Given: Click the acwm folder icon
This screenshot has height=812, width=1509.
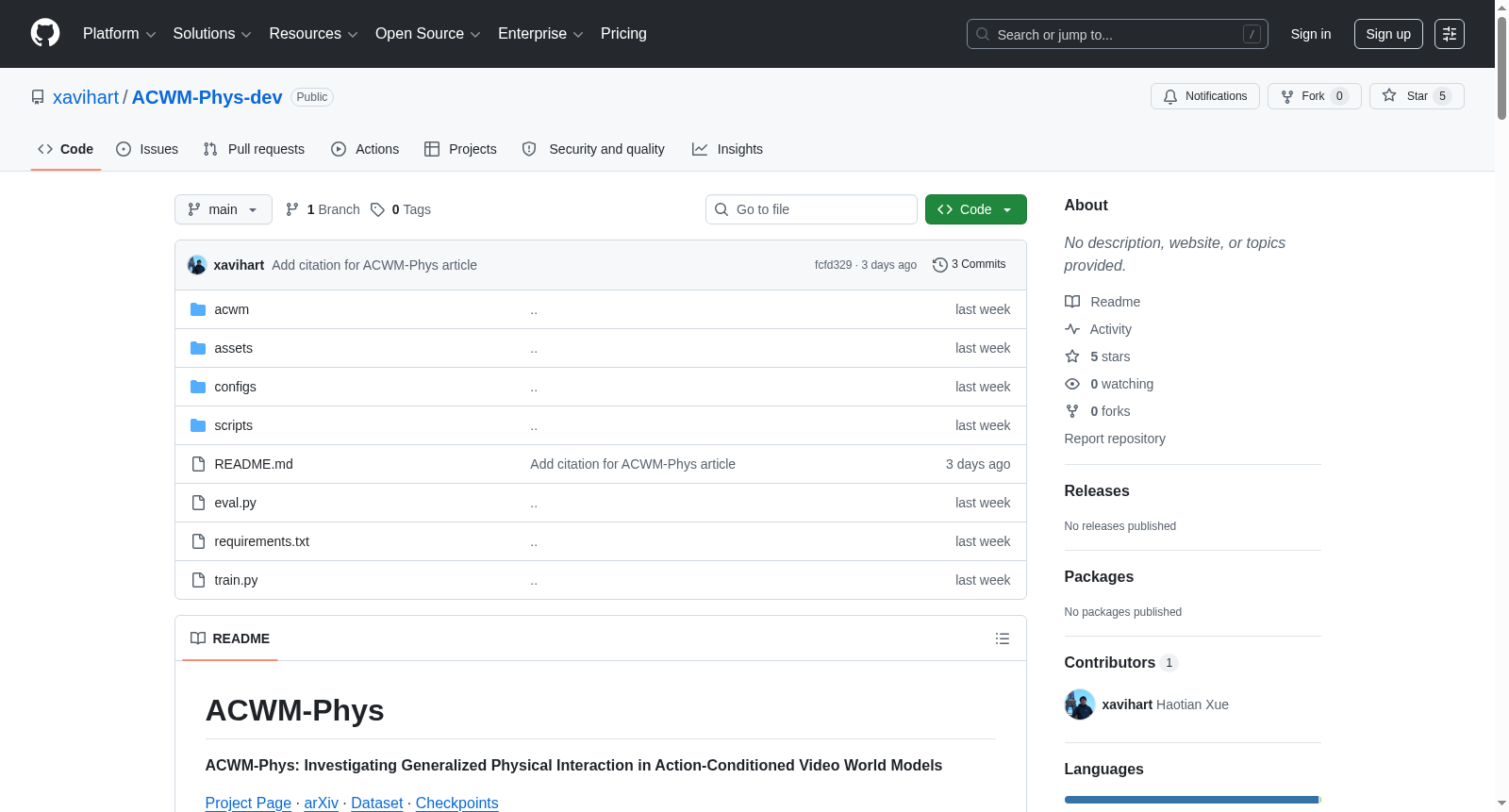Looking at the screenshot, I should (x=198, y=309).
